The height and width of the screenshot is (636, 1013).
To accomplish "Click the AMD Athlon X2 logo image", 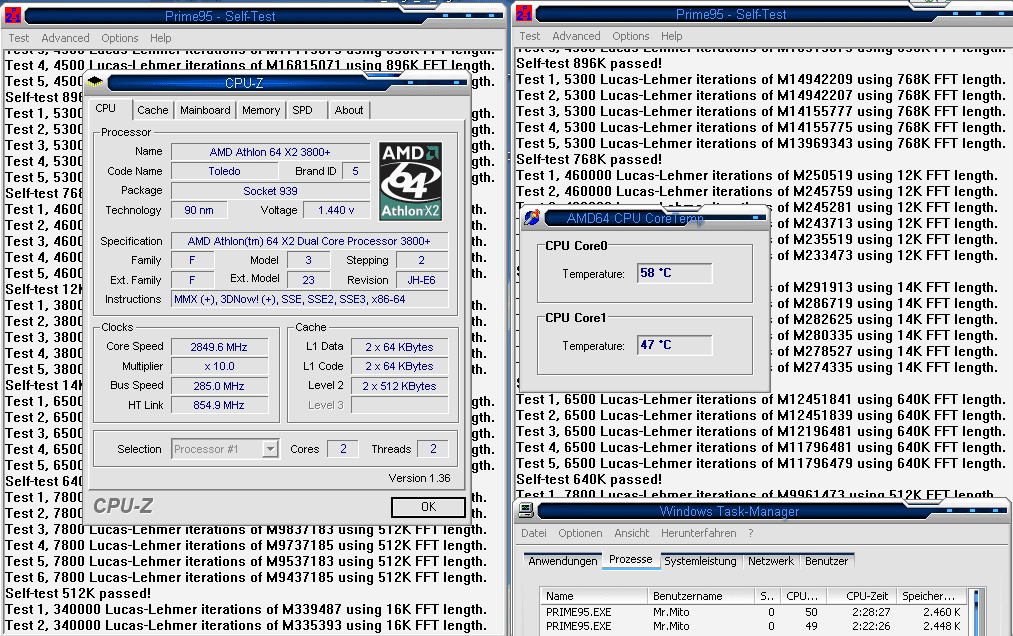I will (411, 182).
